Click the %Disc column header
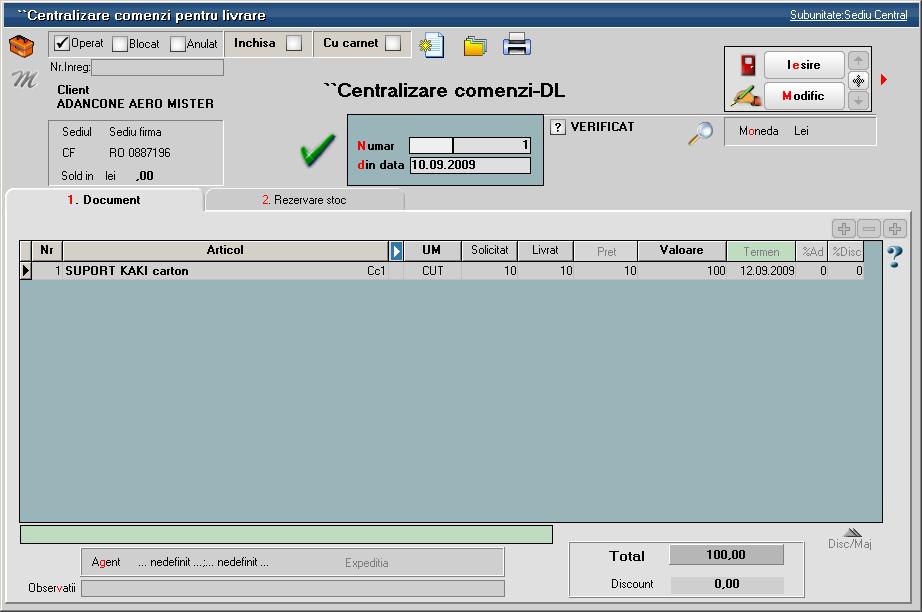The height and width of the screenshot is (612, 922). click(846, 252)
